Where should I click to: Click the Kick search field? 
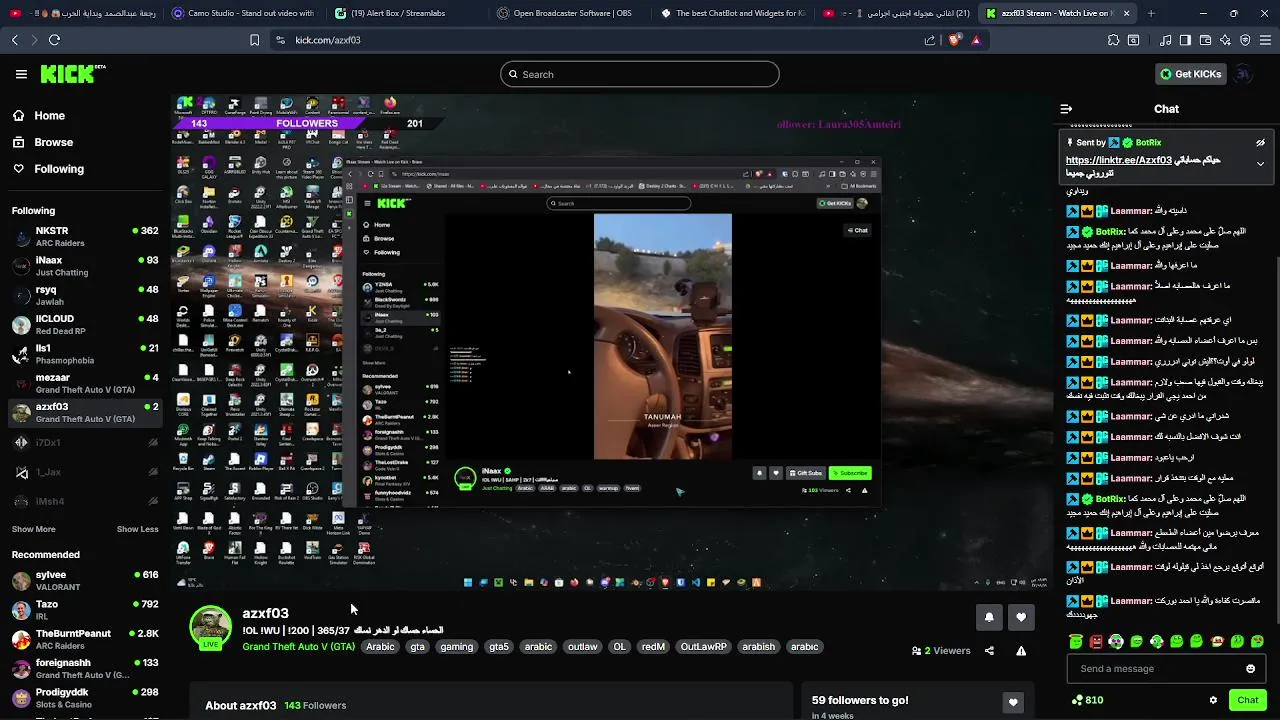[x=640, y=74]
